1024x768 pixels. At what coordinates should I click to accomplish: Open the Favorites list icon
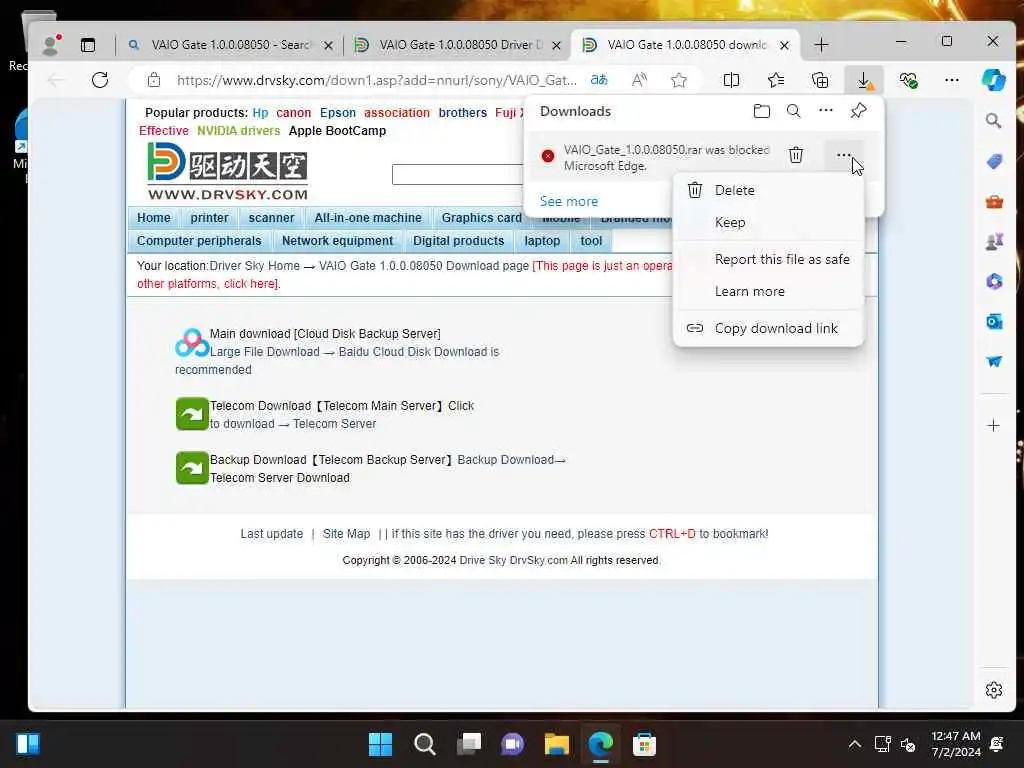pyautogui.click(x=776, y=80)
